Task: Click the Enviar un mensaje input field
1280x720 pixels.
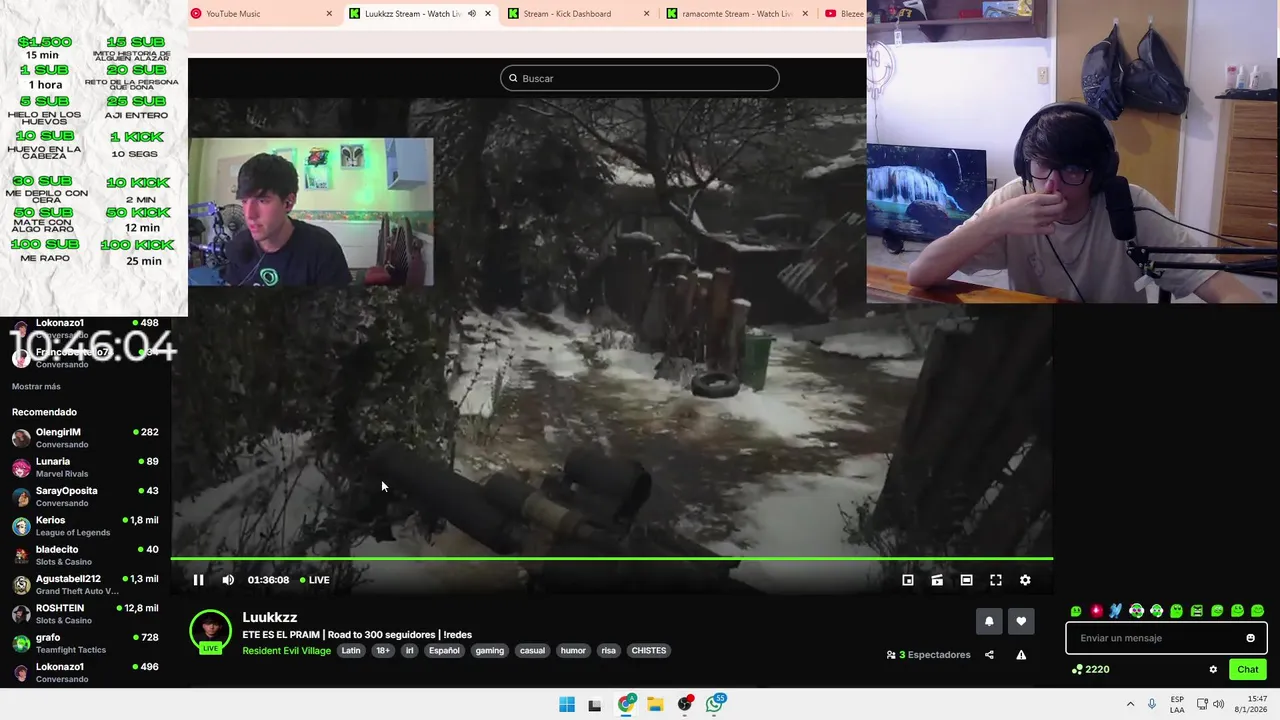Action: click(x=1166, y=638)
